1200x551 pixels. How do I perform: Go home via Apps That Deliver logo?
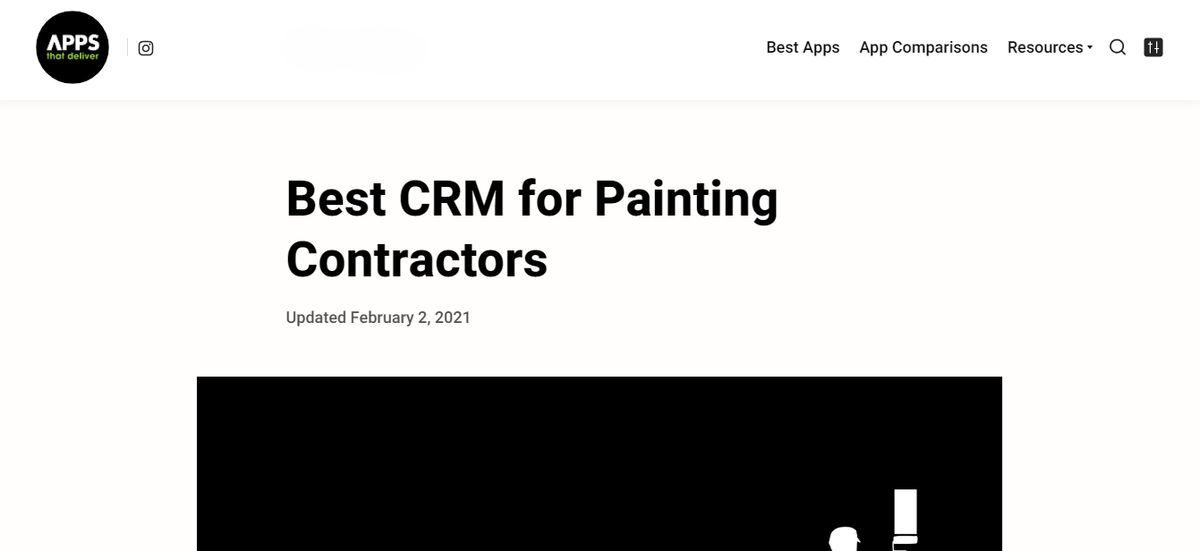click(72, 47)
